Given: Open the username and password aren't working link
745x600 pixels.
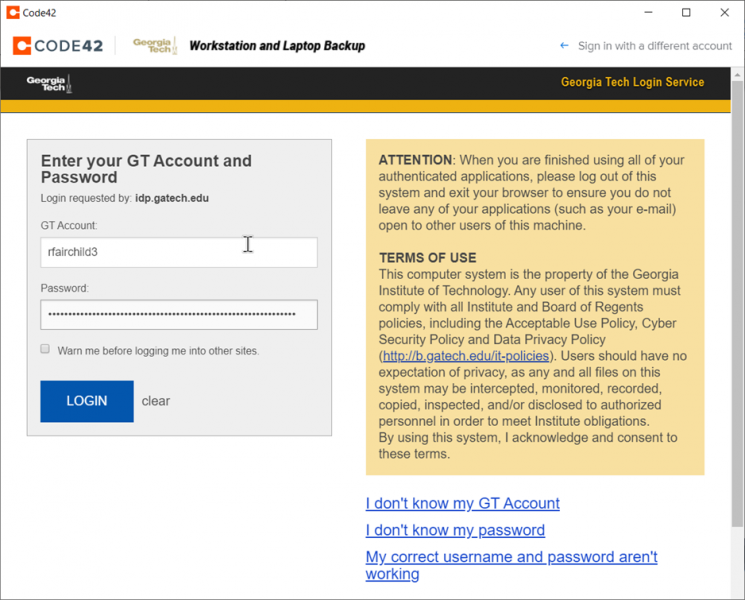Looking at the screenshot, I should (511, 557).
